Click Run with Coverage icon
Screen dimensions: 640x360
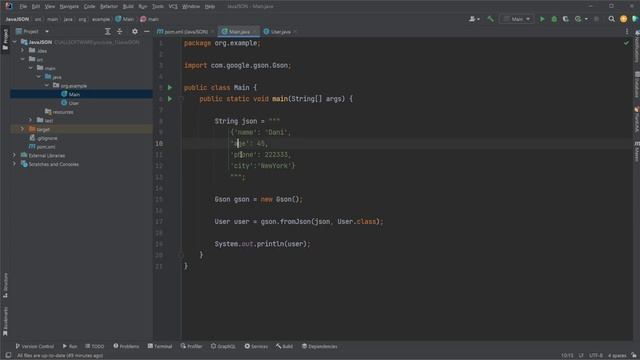coord(566,19)
